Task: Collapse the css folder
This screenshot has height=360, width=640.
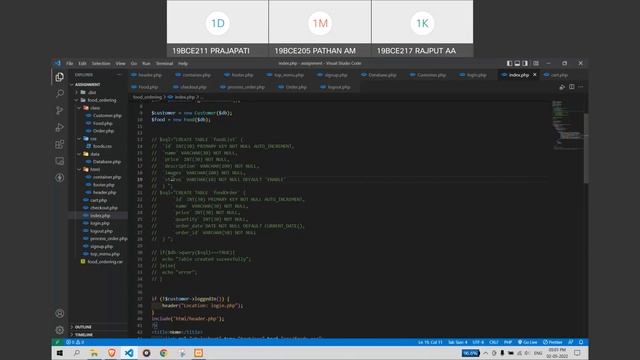Action: pos(93,138)
